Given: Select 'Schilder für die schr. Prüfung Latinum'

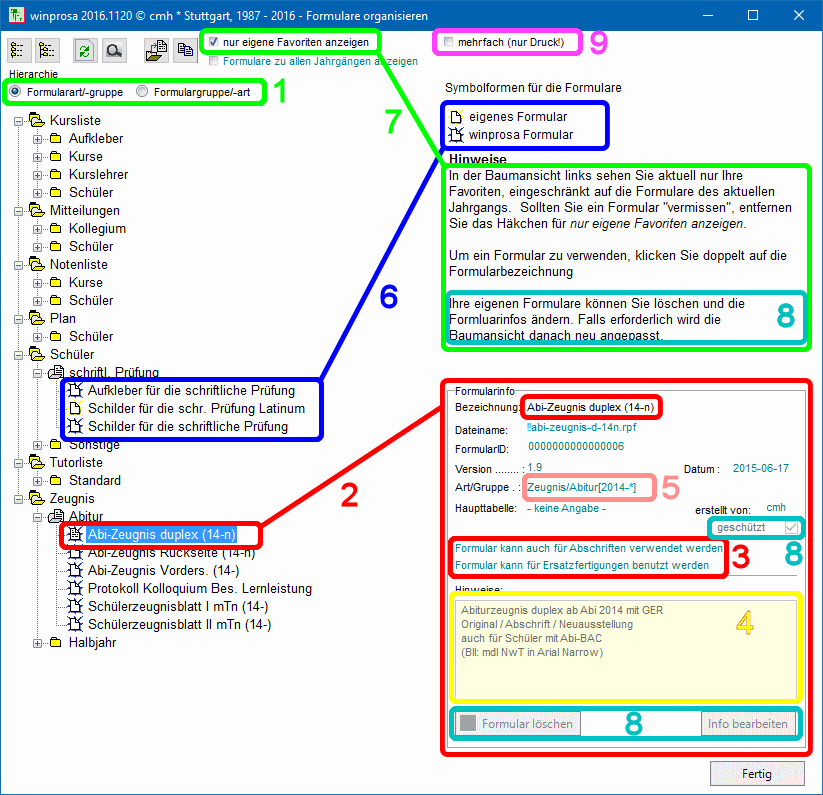Looking at the screenshot, I should pos(196,408).
